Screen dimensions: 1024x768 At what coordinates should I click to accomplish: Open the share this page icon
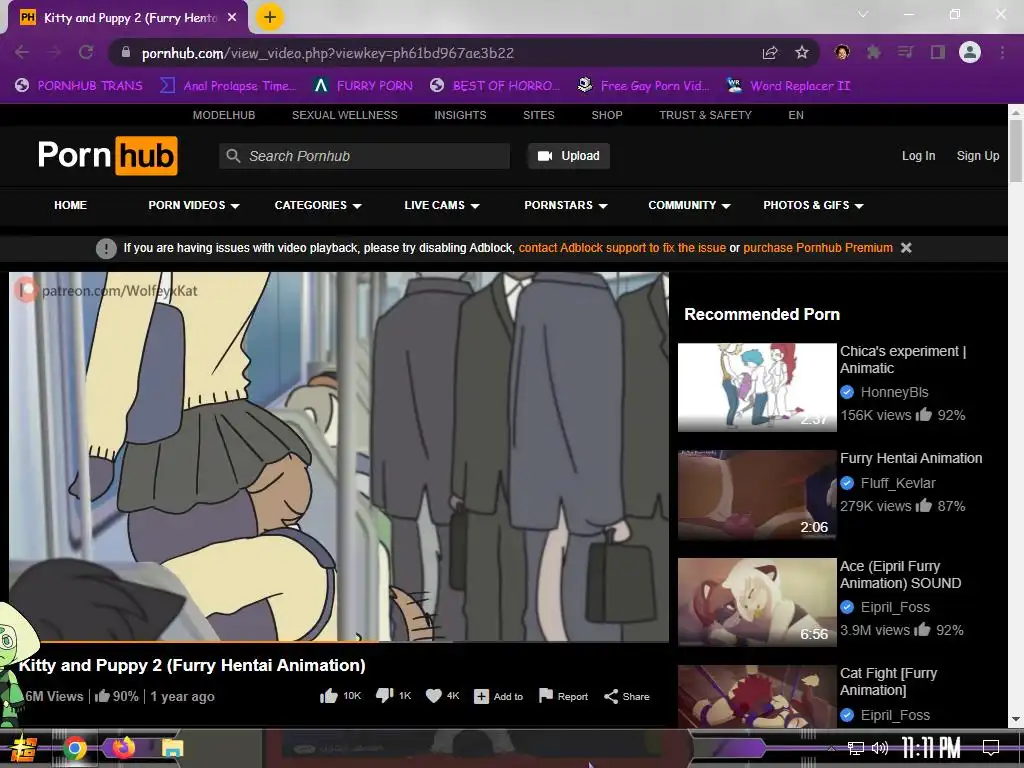pyautogui.click(x=770, y=53)
